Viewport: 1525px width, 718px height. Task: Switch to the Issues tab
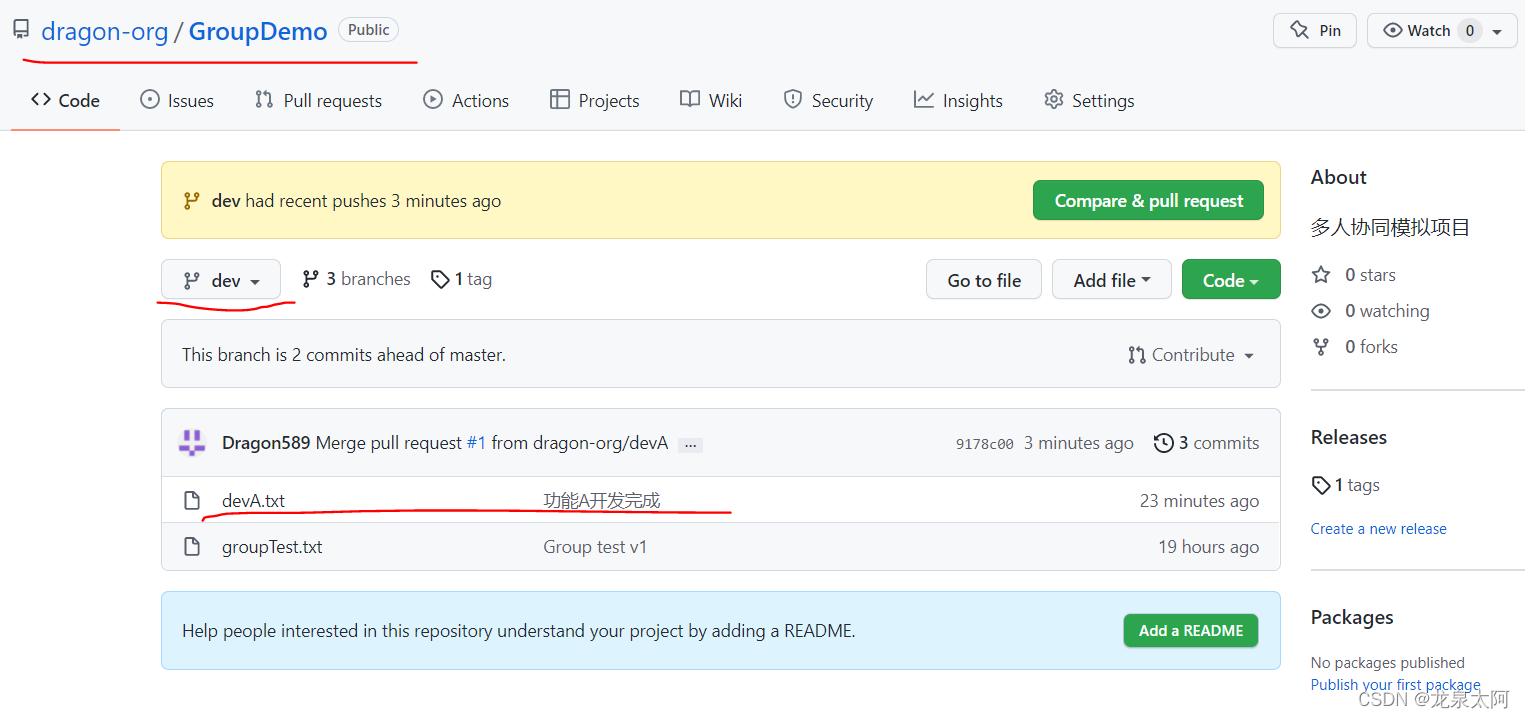click(177, 100)
